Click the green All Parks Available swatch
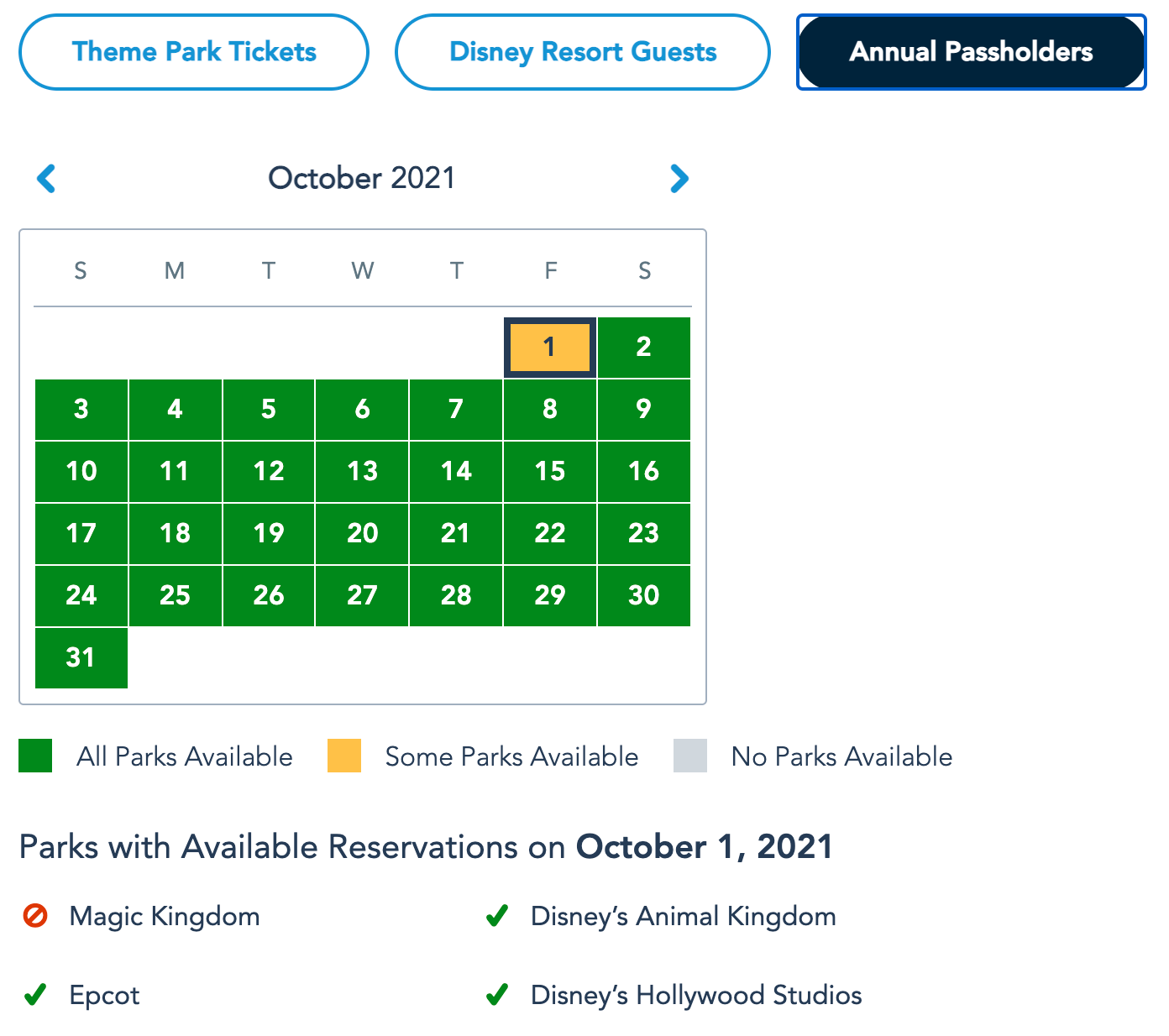The width and height of the screenshot is (1169, 1036). click(35, 756)
